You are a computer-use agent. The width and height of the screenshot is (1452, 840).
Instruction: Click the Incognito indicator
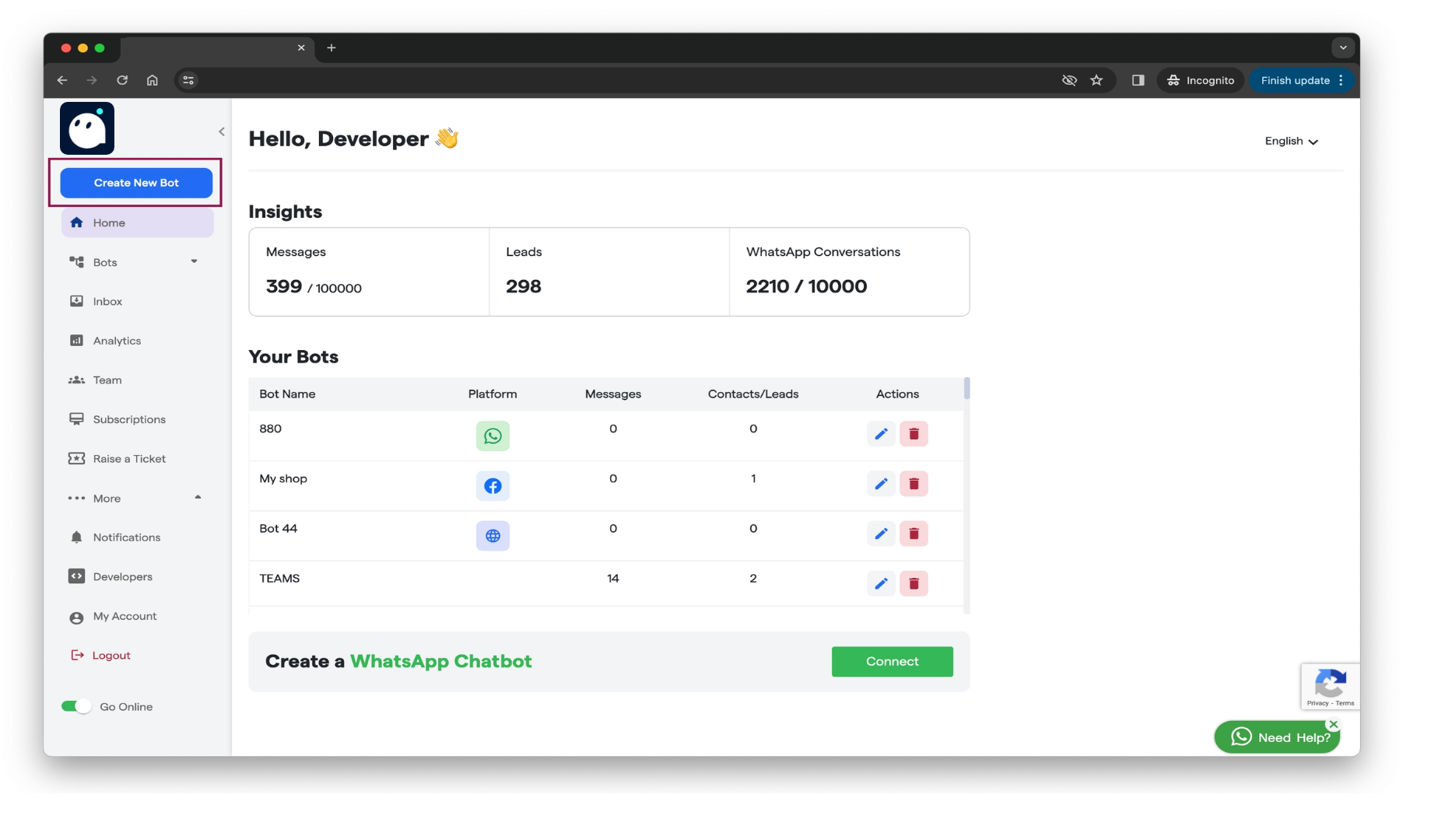click(x=1201, y=80)
